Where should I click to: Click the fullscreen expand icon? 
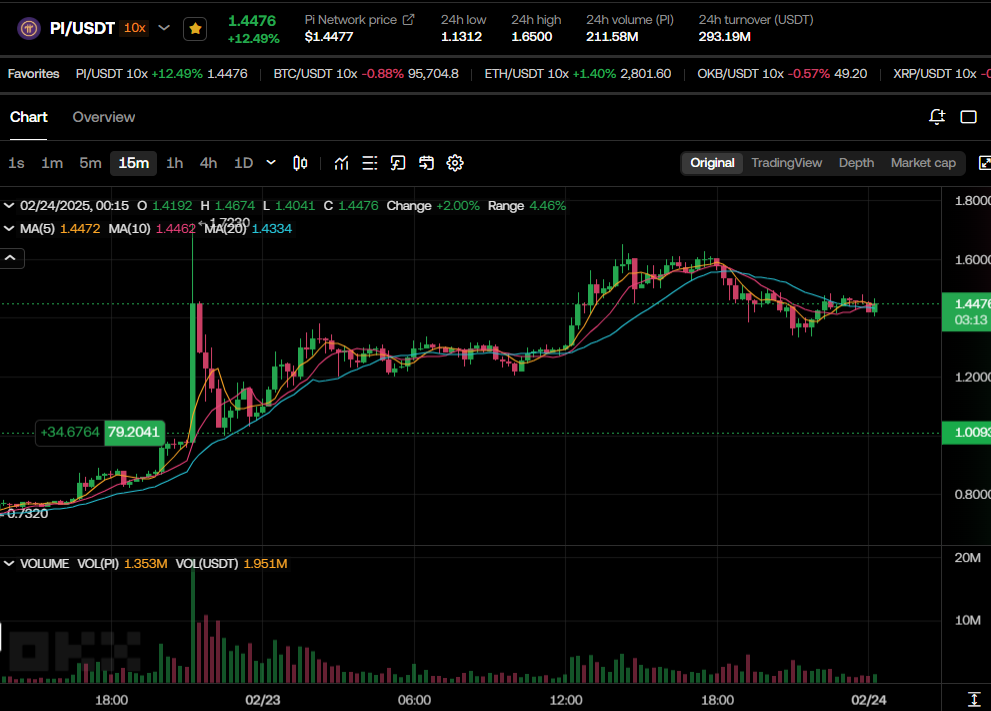(985, 163)
